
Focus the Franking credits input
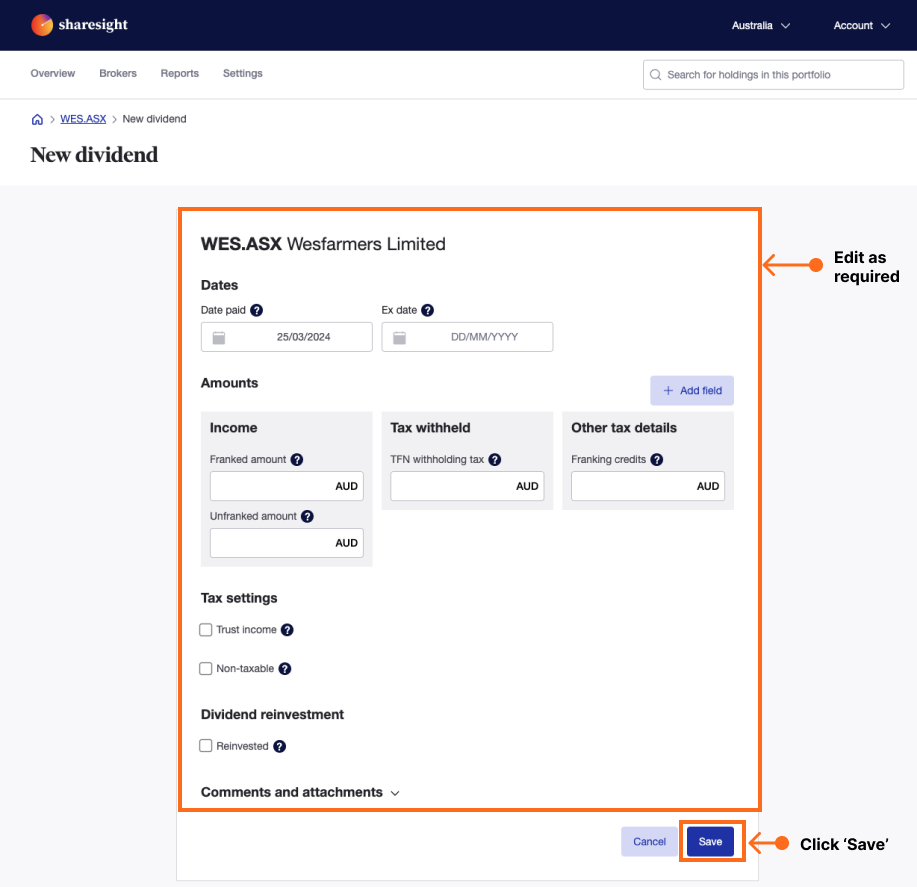(x=648, y=486)
